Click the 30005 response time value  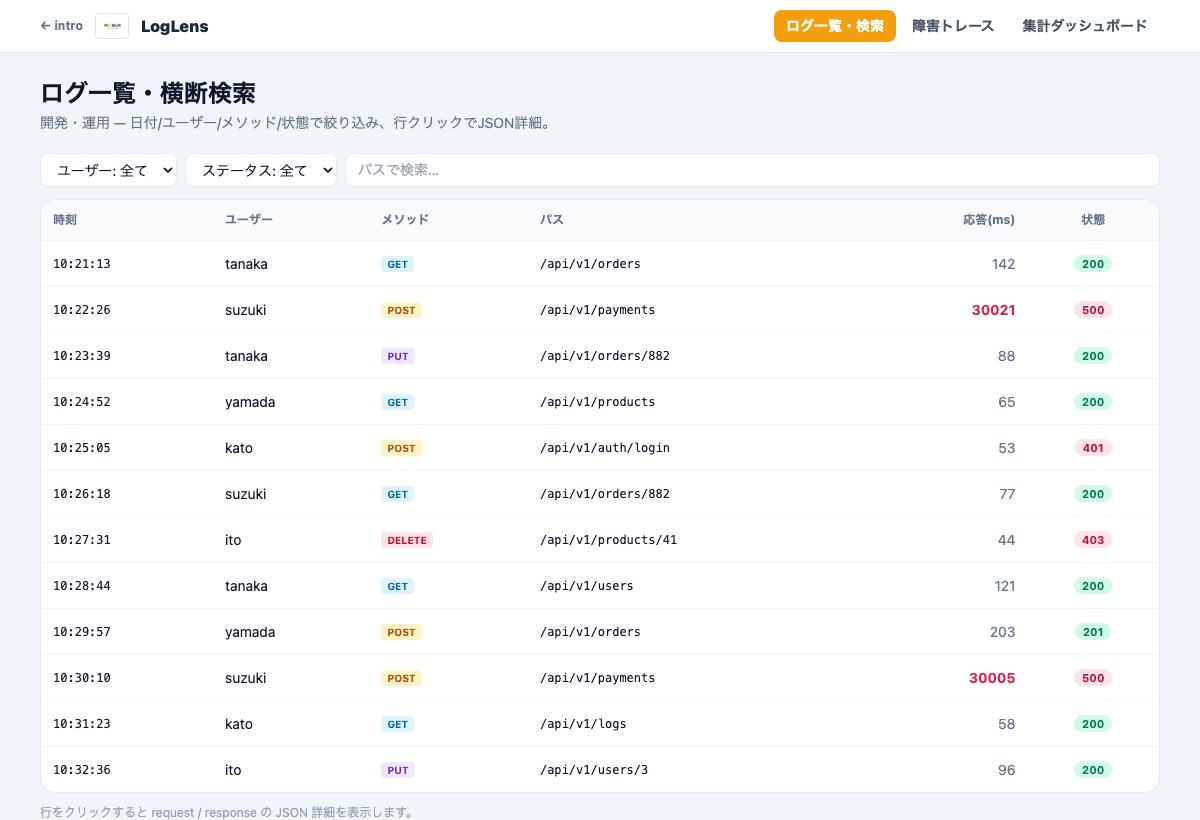(992, 678)
